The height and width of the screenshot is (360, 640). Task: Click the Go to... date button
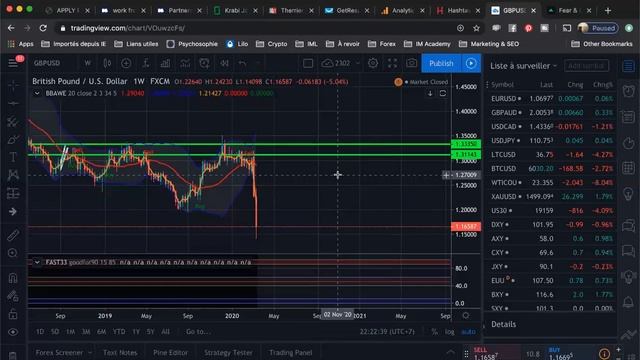point(198,331)
